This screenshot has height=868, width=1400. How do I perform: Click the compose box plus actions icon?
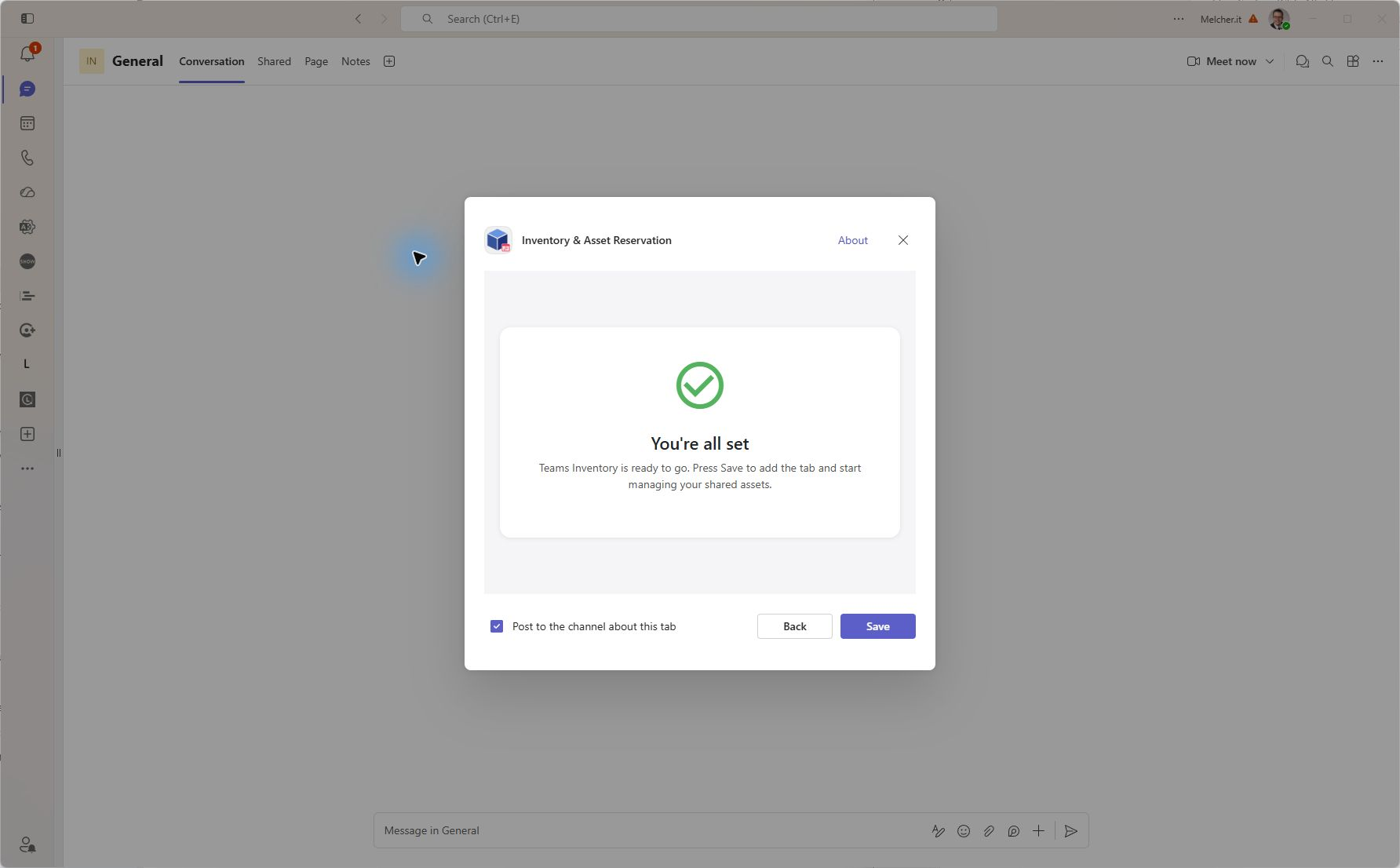click(1038, 830)
